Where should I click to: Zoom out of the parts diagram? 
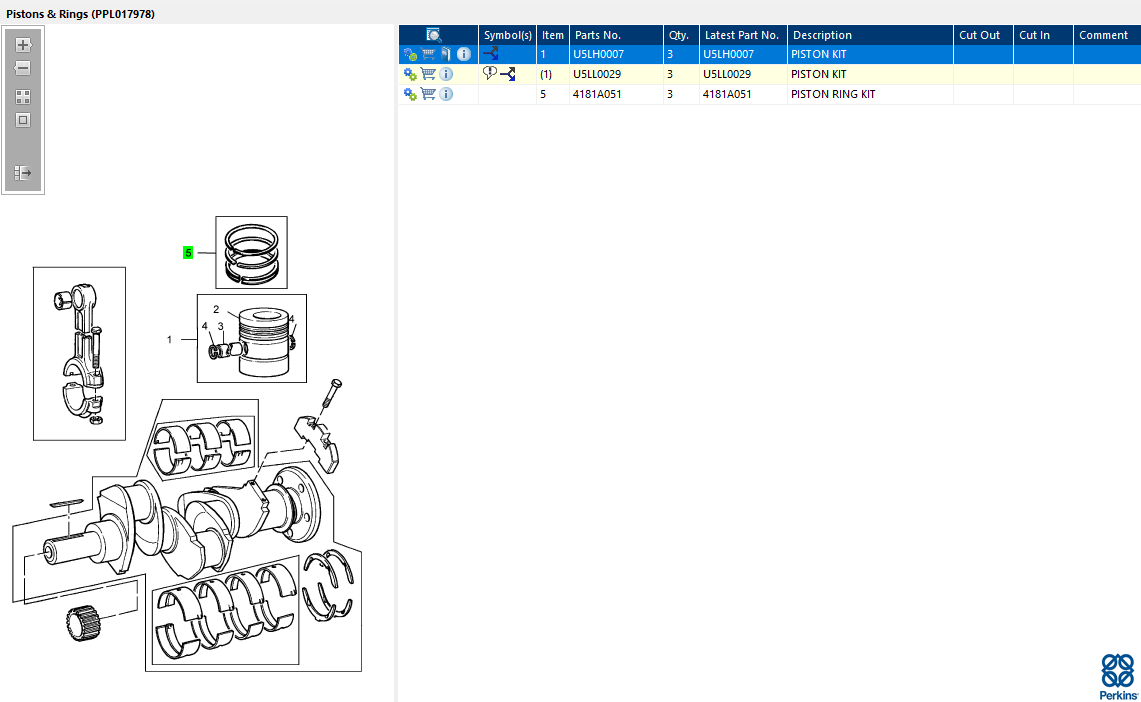(x=23, y=68)
